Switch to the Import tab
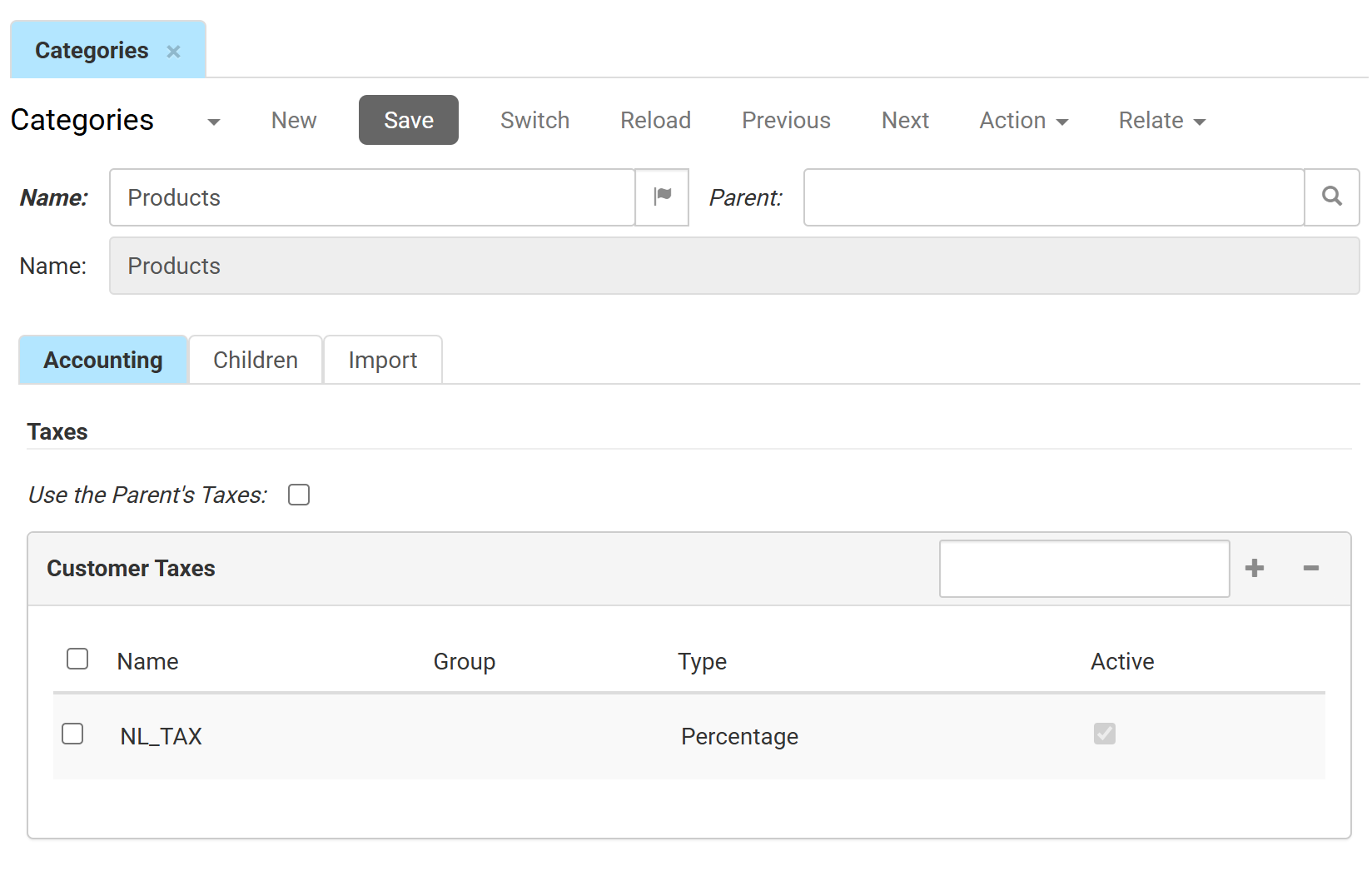 (383, 360)
